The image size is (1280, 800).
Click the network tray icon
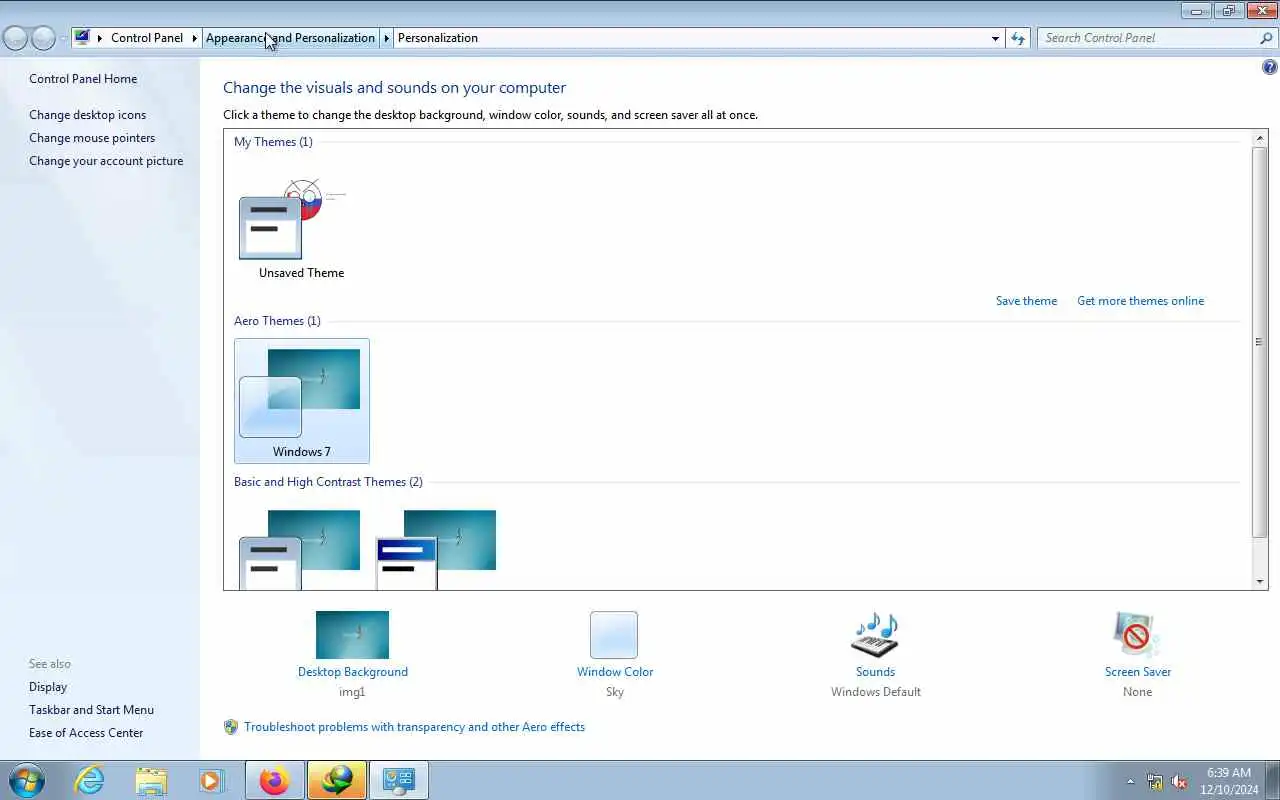coord(1155,781)
